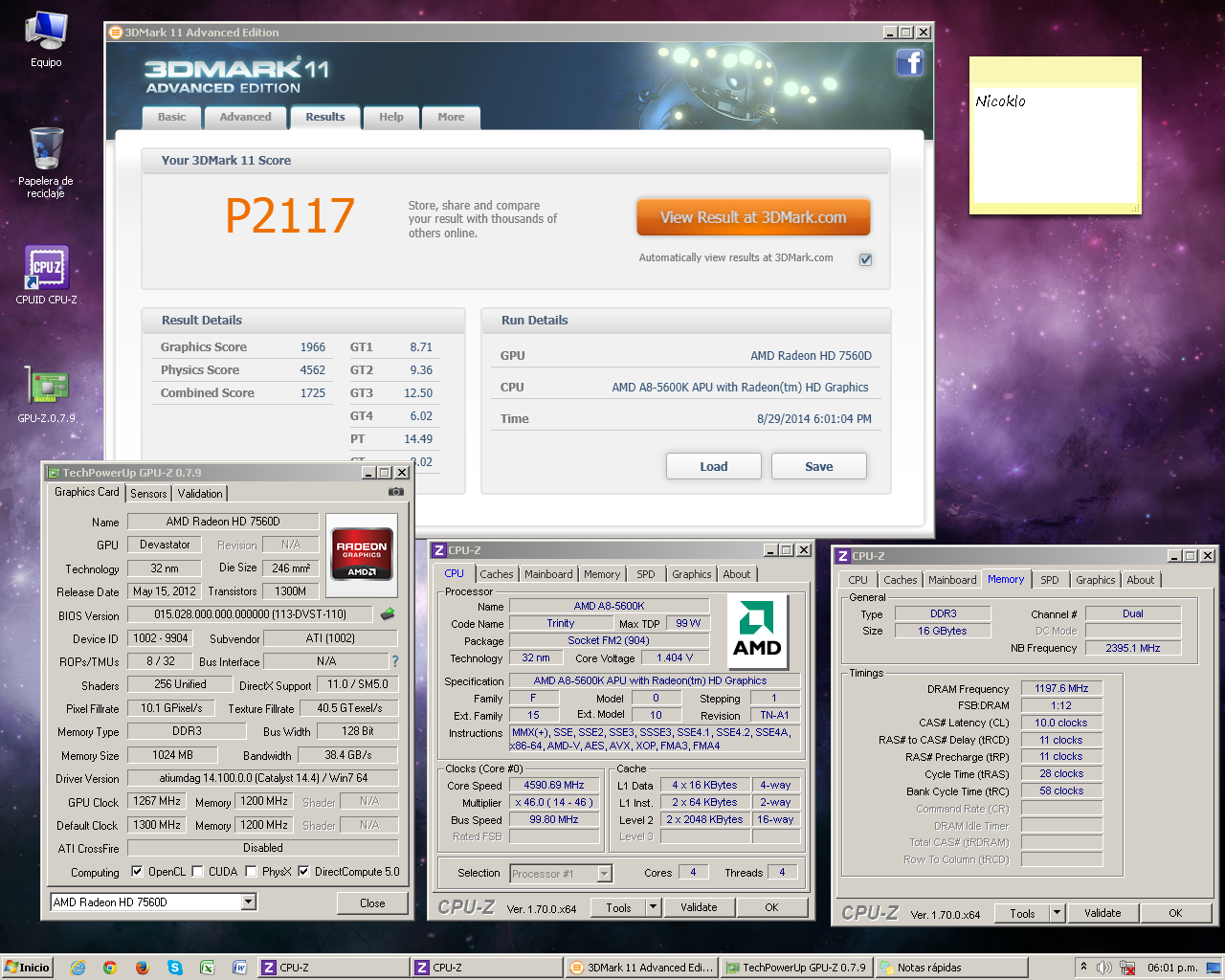Select the Notas rápidas taskbar button
This screenshot has width=1225, height=980.
[951, 968]
